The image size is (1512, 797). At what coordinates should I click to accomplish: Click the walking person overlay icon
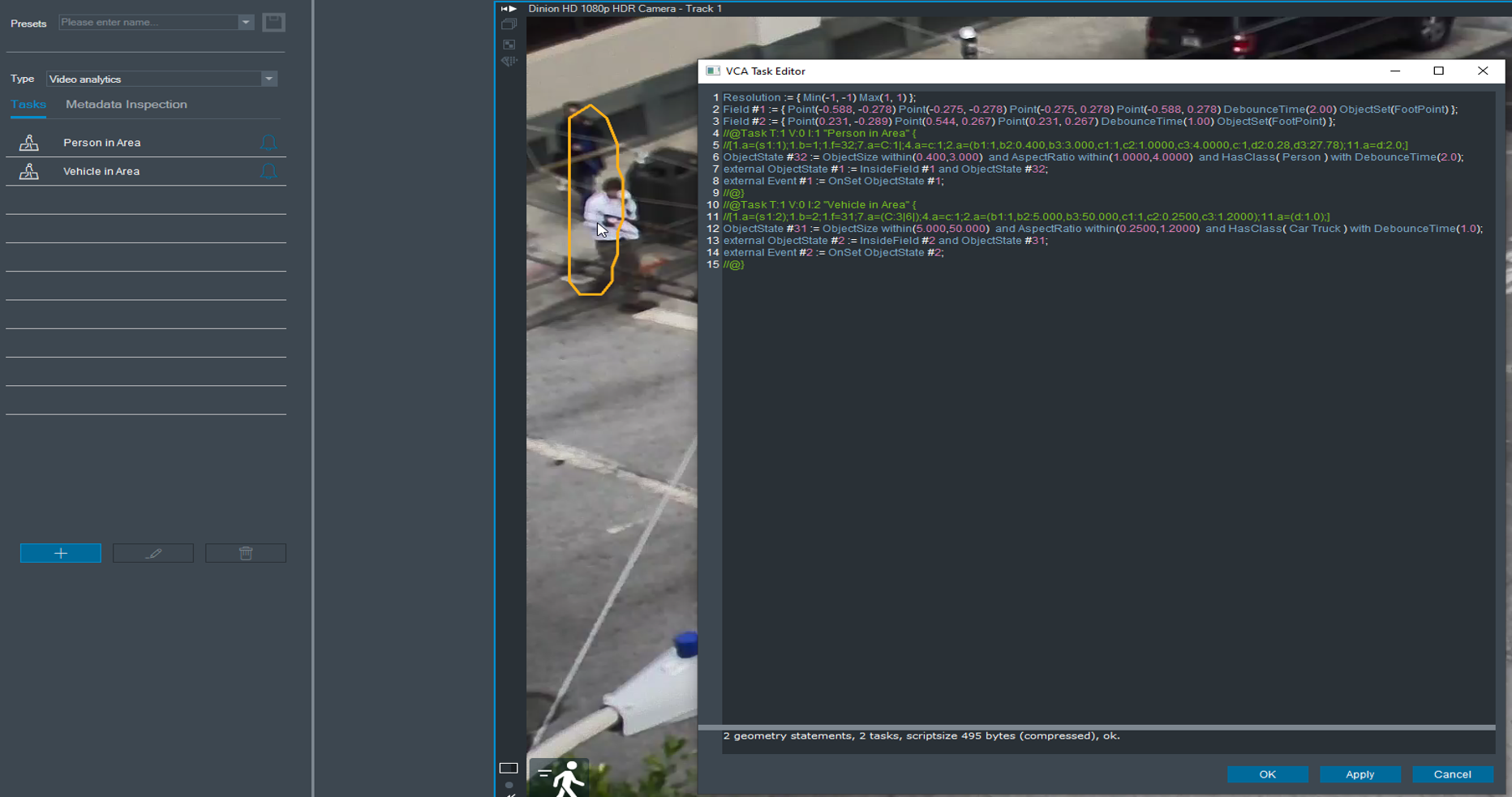(x=560, y=779)
